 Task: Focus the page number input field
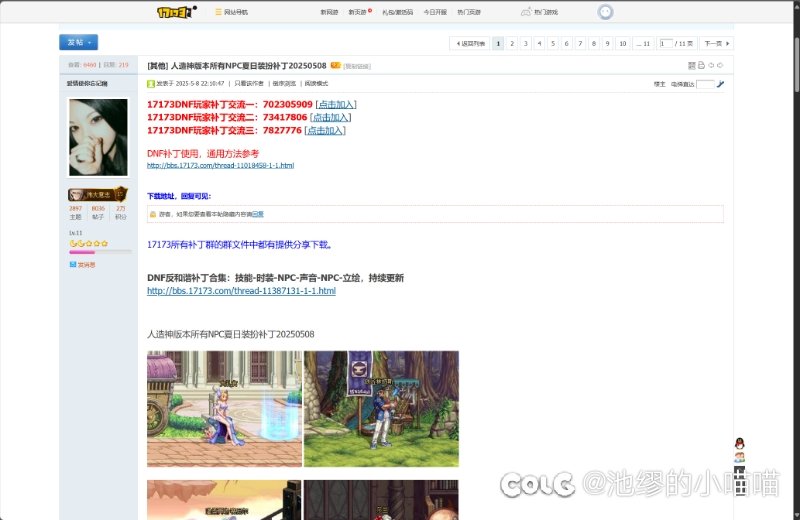[666, 43]
